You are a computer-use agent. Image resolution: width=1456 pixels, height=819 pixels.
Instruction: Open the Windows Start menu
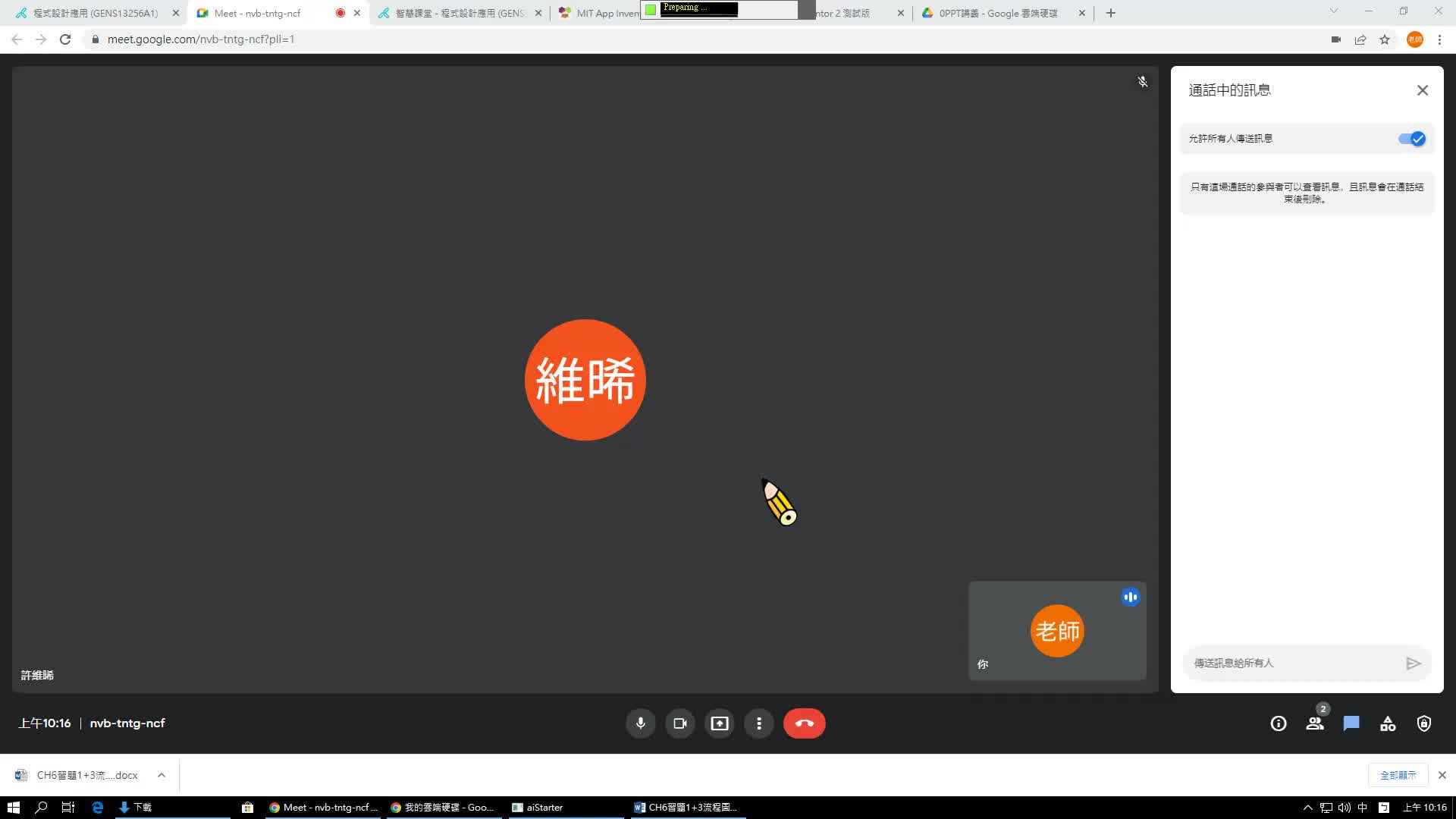tap(13, 808)
